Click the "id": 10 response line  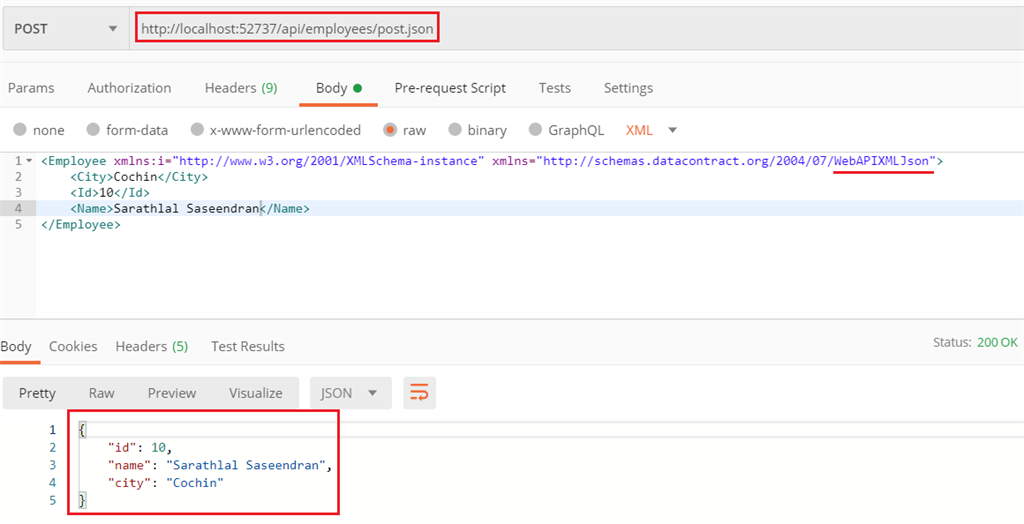(x=140, y=448)
